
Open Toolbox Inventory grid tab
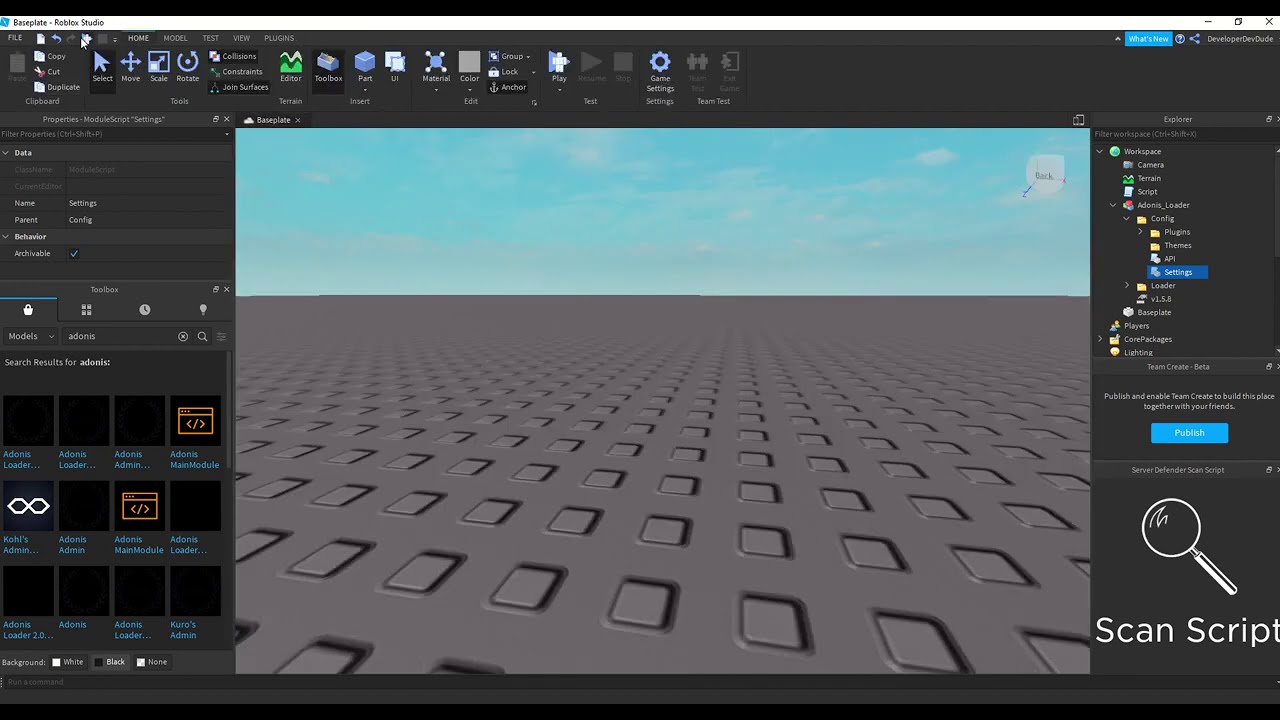(x=86, y=310)
